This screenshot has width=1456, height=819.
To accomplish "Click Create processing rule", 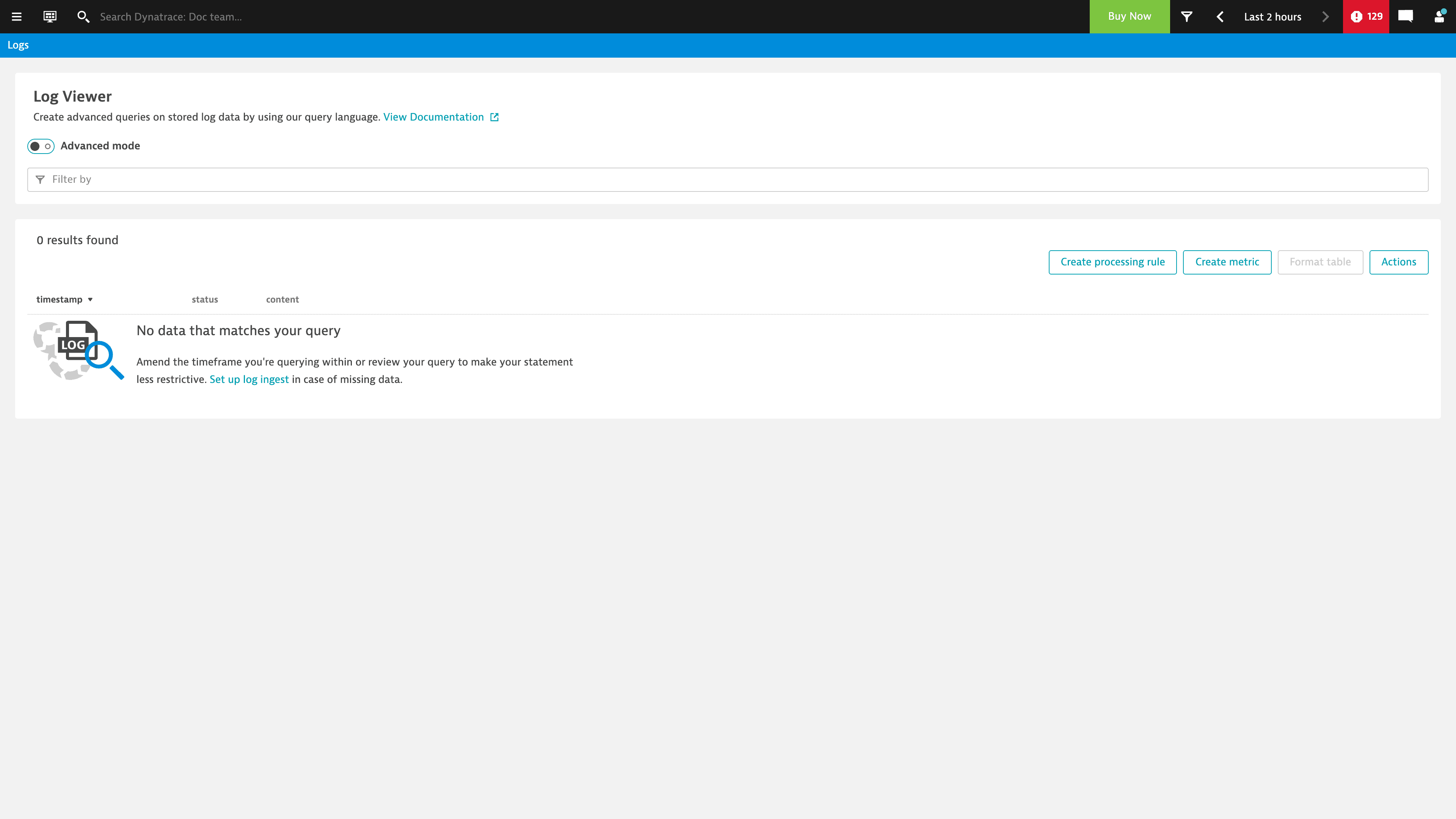I will pyautogui.click(x=1112, y=262).
